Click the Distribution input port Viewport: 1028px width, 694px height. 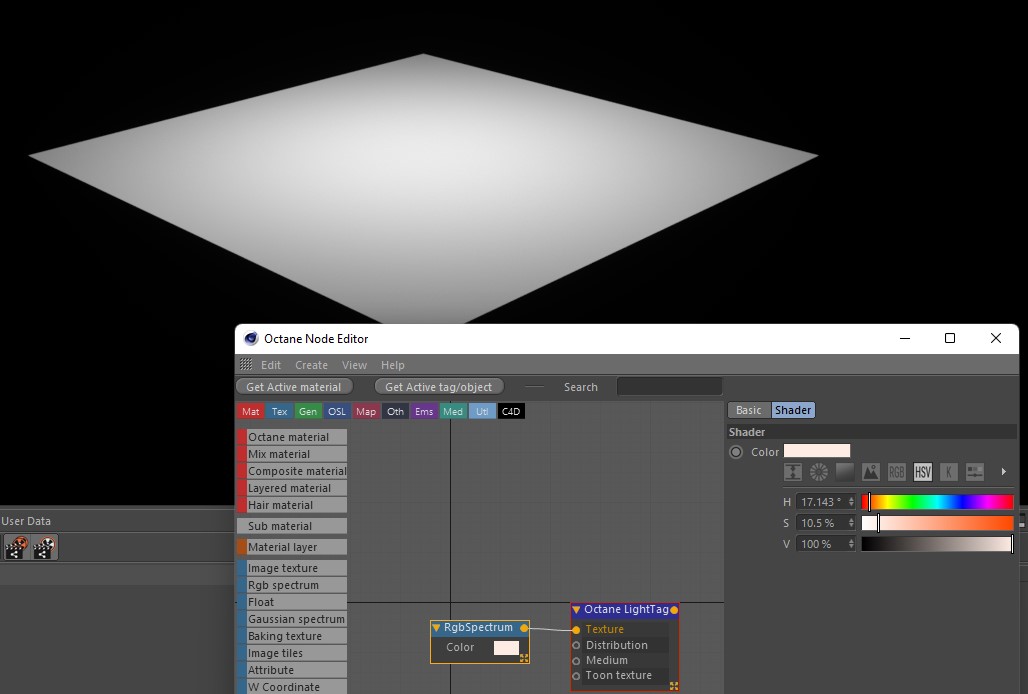coord(576,646)
